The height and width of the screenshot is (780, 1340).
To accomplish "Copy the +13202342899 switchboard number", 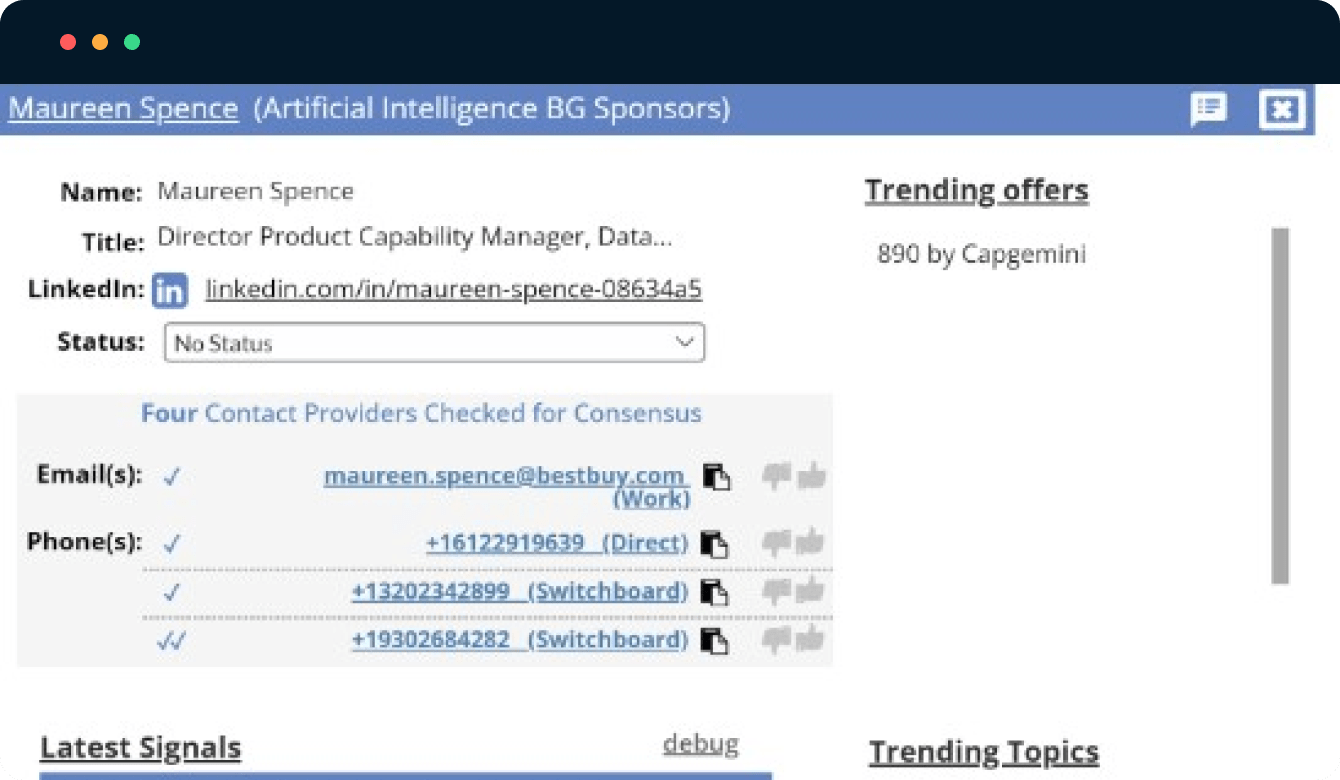I will pos(713,593).
